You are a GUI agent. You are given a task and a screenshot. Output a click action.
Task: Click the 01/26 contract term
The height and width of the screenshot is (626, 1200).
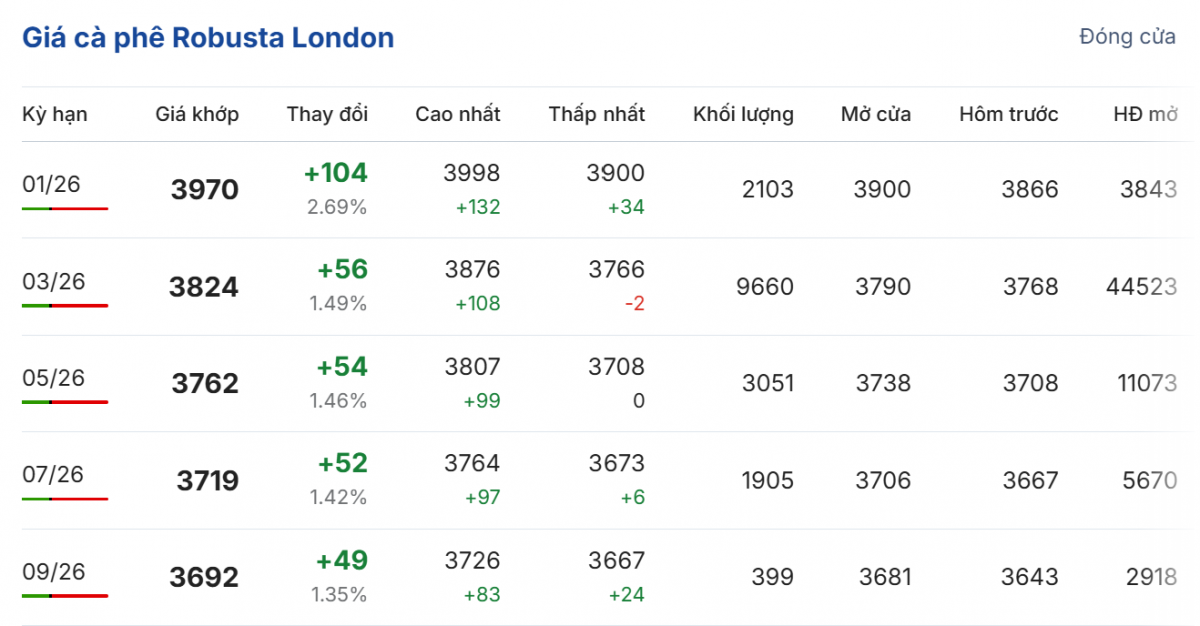coord(51,184)
